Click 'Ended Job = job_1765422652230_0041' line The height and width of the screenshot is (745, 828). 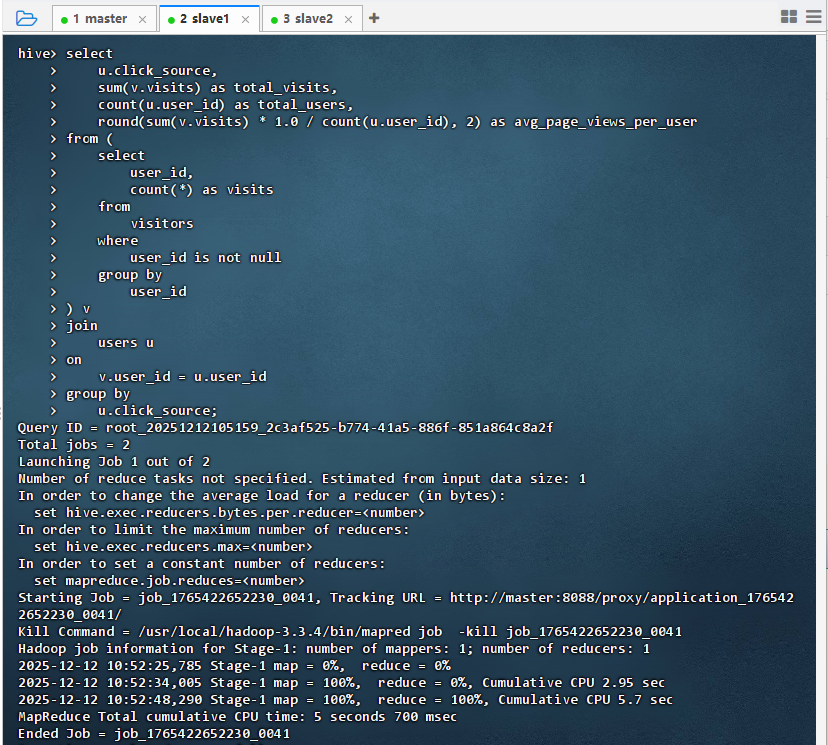coord(154,734)
